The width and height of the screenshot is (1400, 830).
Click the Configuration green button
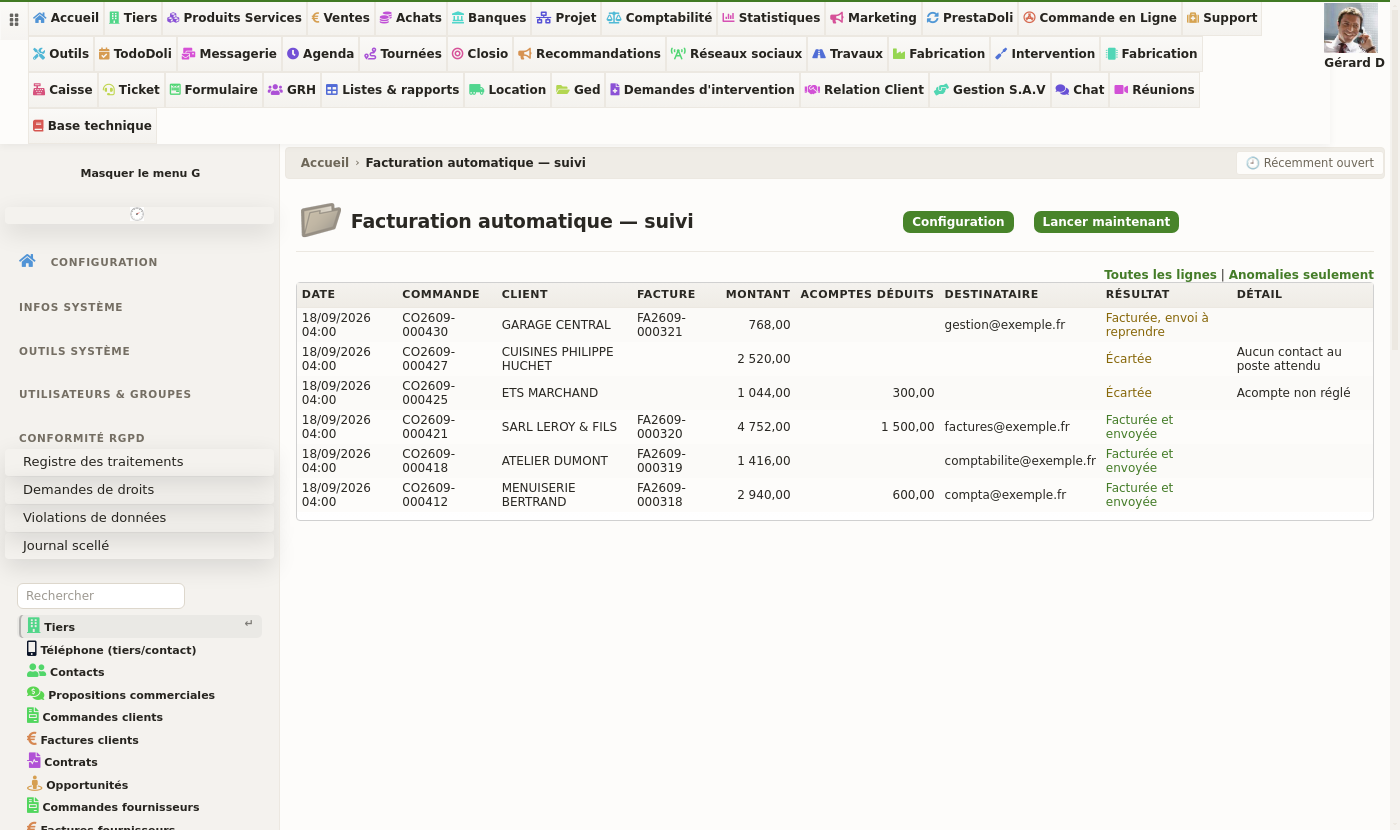(958, 222)
